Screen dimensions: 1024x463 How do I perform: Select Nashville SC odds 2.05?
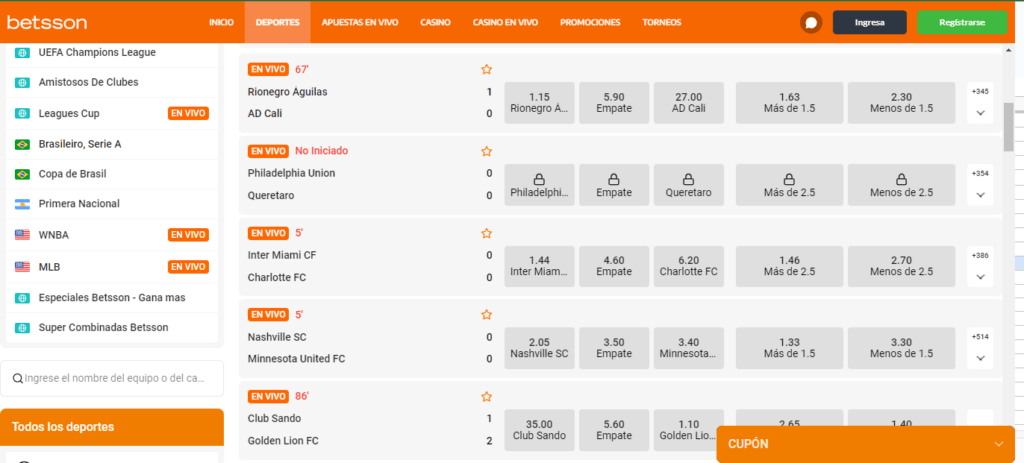pyautogui.click(x=539, y=349)
